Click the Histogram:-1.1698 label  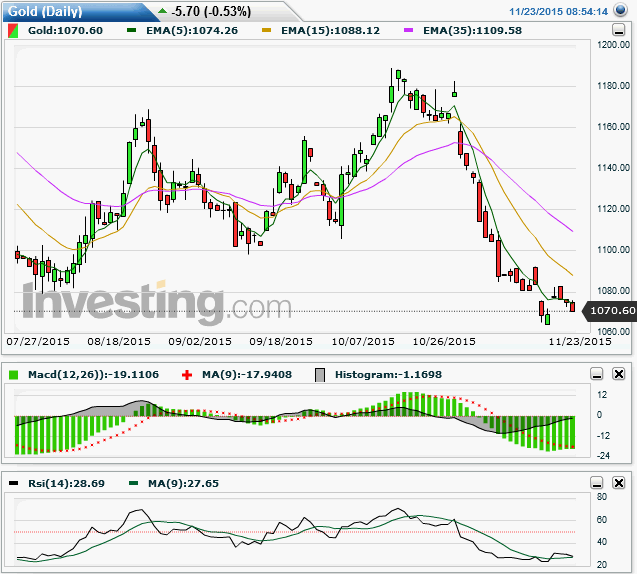(x=388, y=375)
